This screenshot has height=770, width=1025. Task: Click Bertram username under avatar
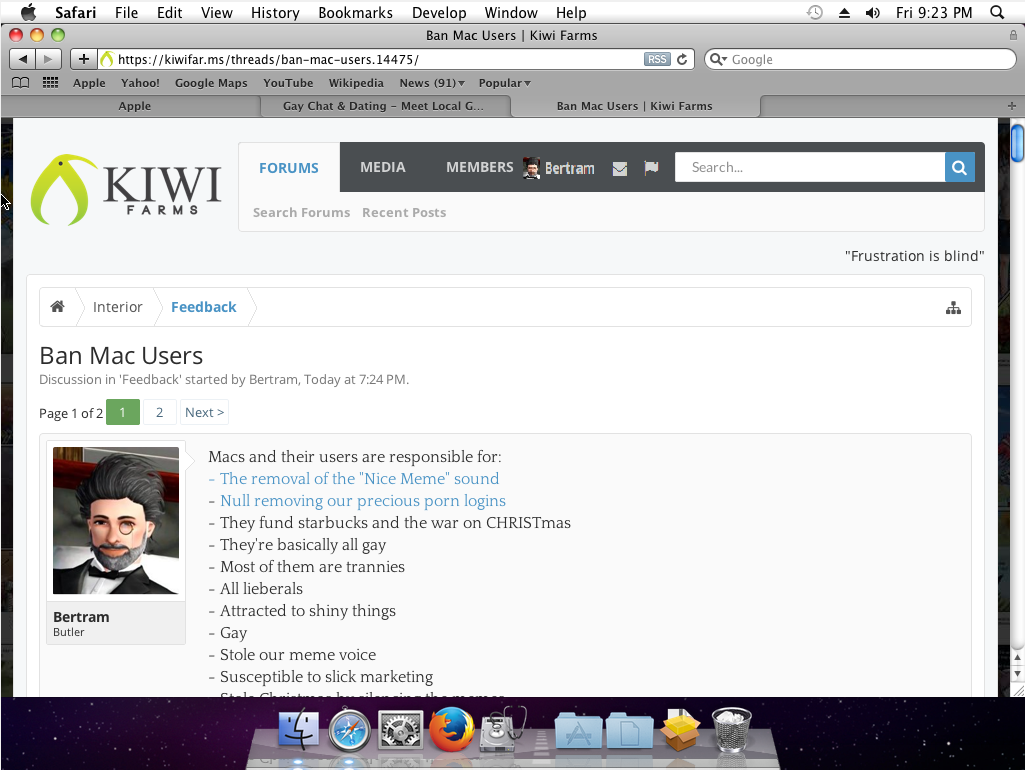(x=81, y=617)
